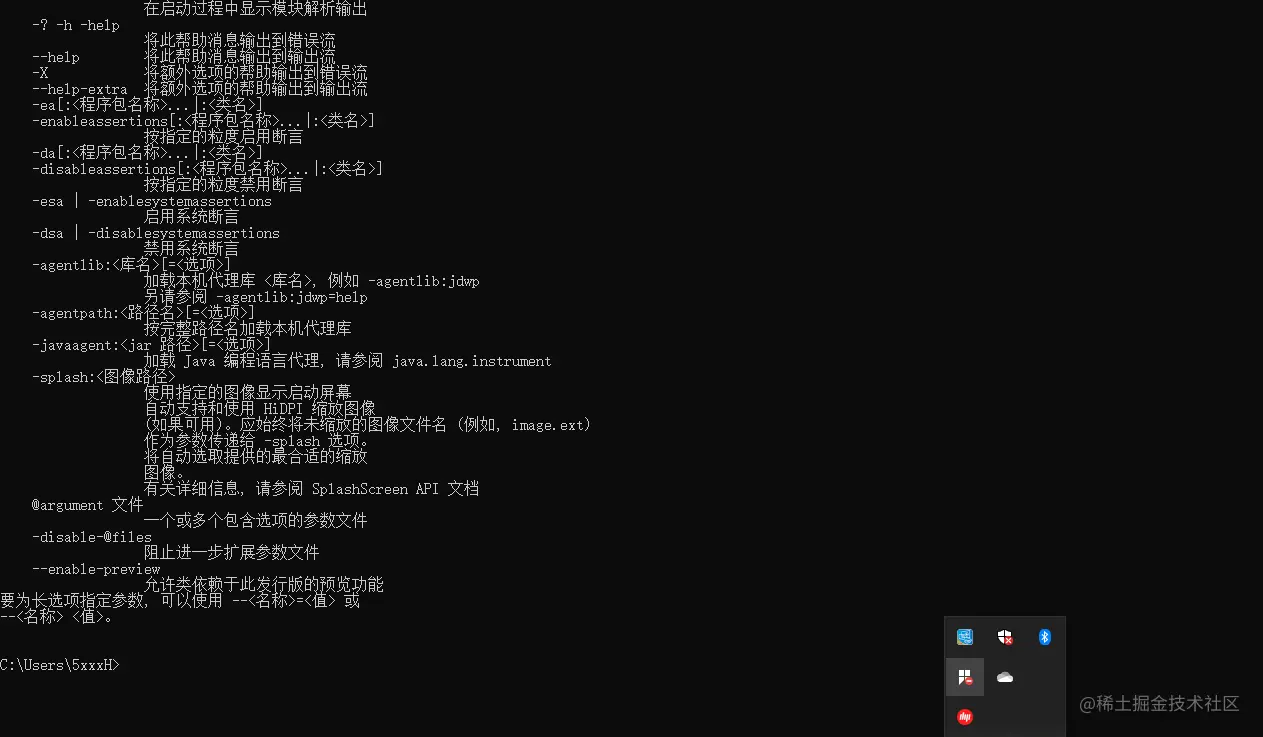Click the text "按指定的粒度启用断言"
1263x737 pixels.
pyautogui.click(x=223, y=137)
